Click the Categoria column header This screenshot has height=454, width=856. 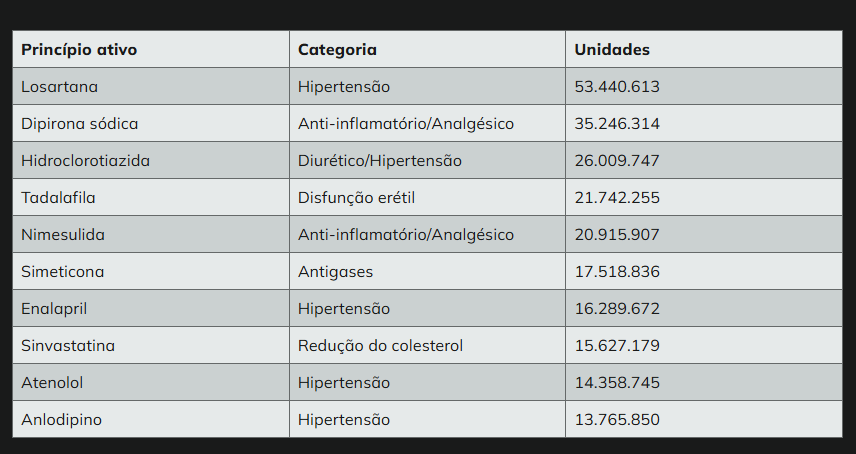427,49
